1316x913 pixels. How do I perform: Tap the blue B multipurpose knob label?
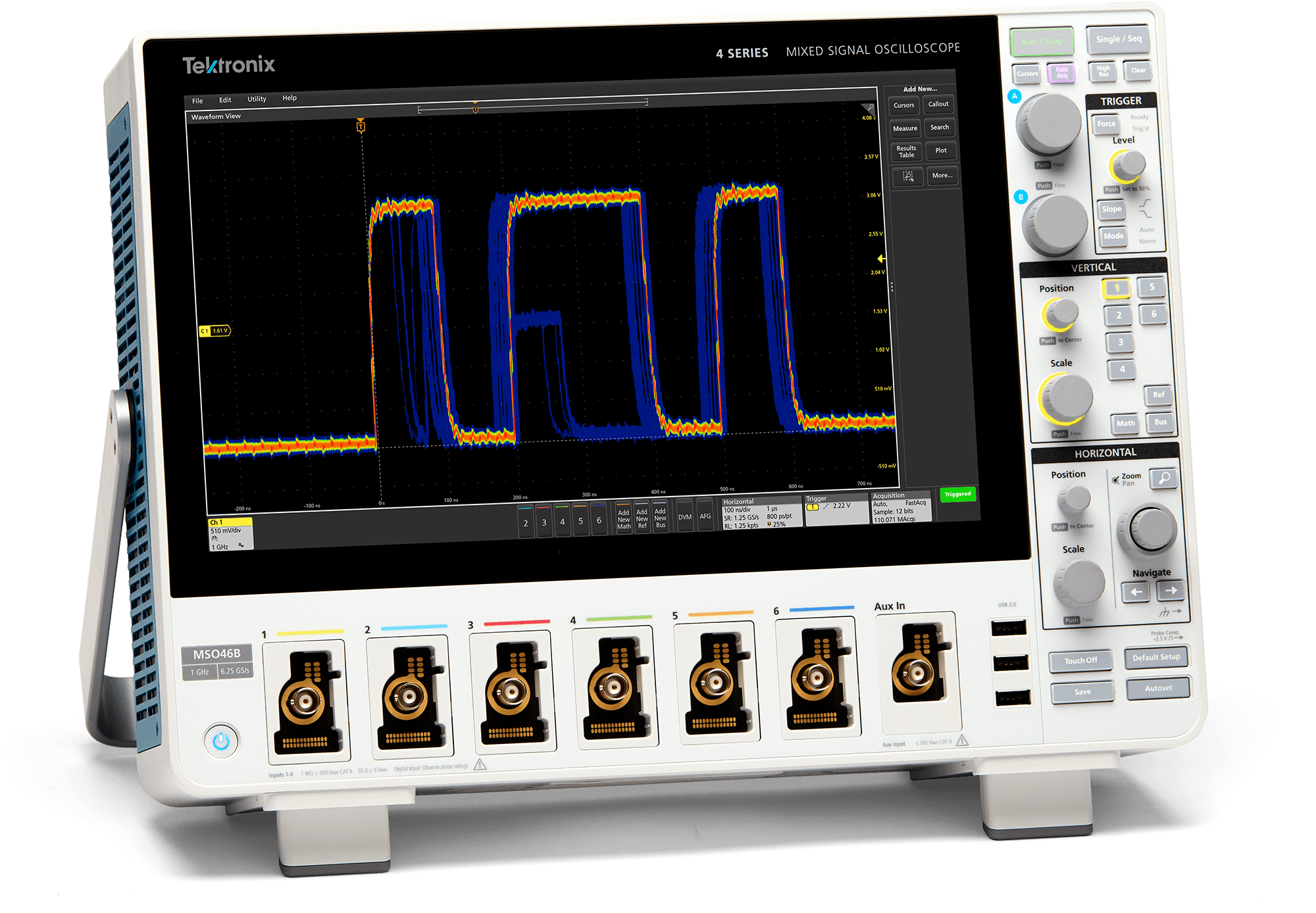1021,197
